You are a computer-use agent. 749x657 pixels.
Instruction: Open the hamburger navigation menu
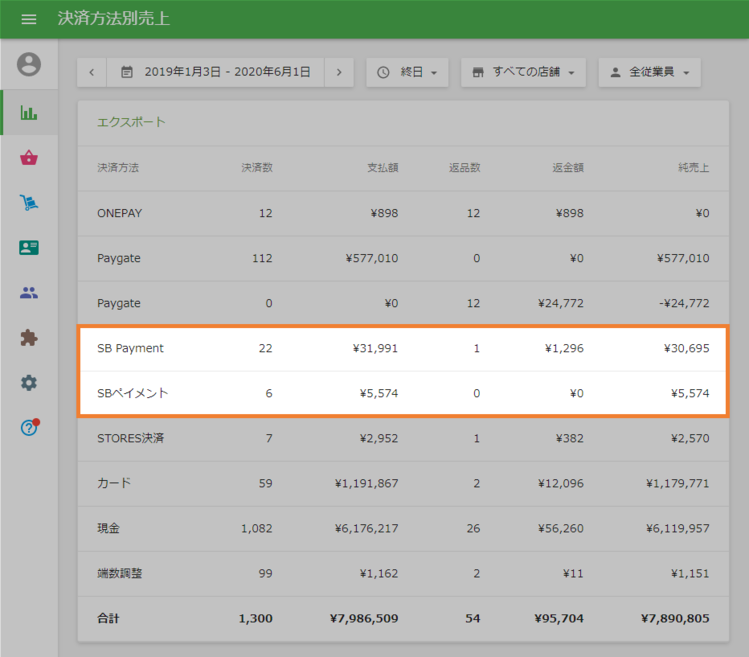29,19
